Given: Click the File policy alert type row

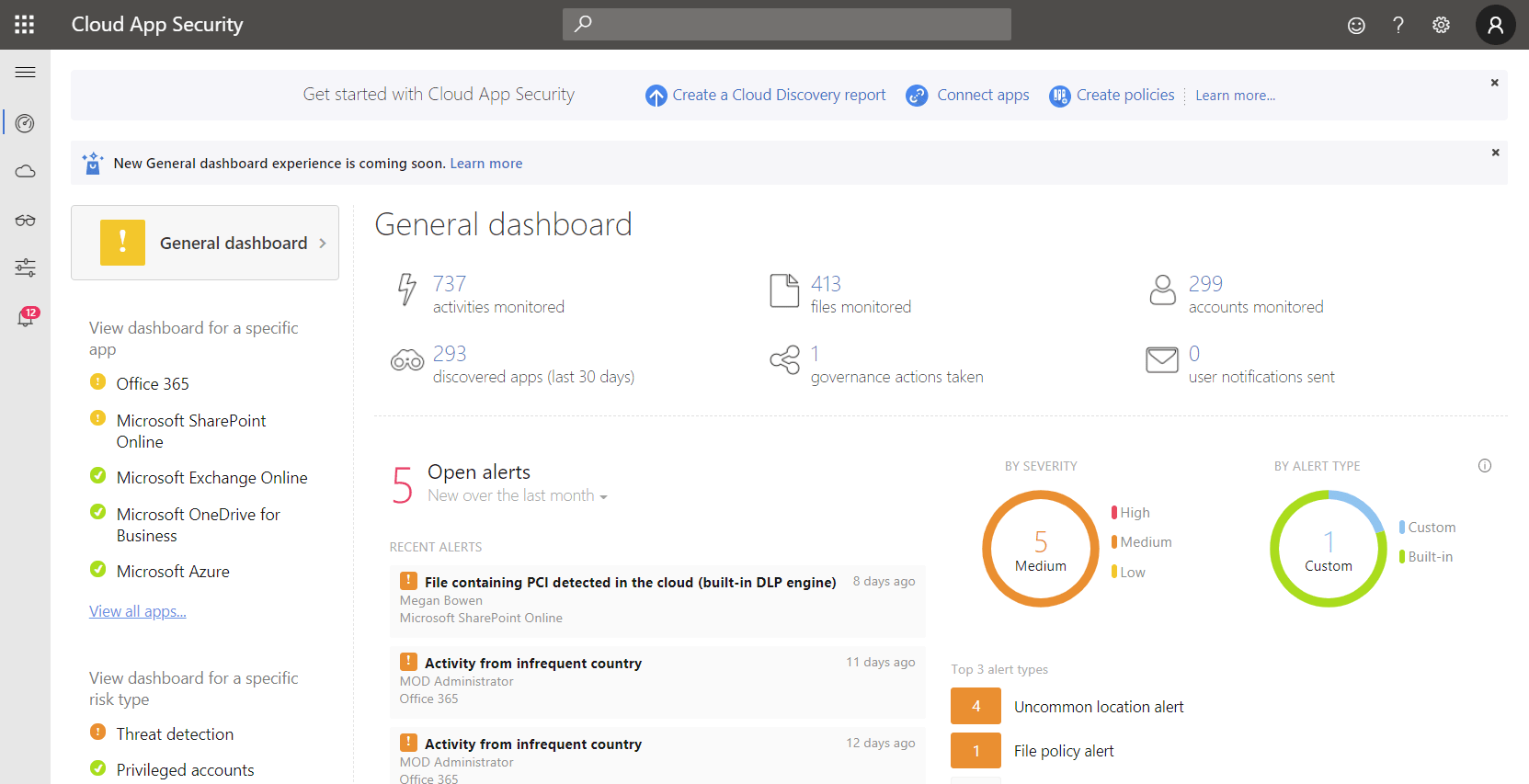Looking at the screenshot, I should coord(1033,751).
